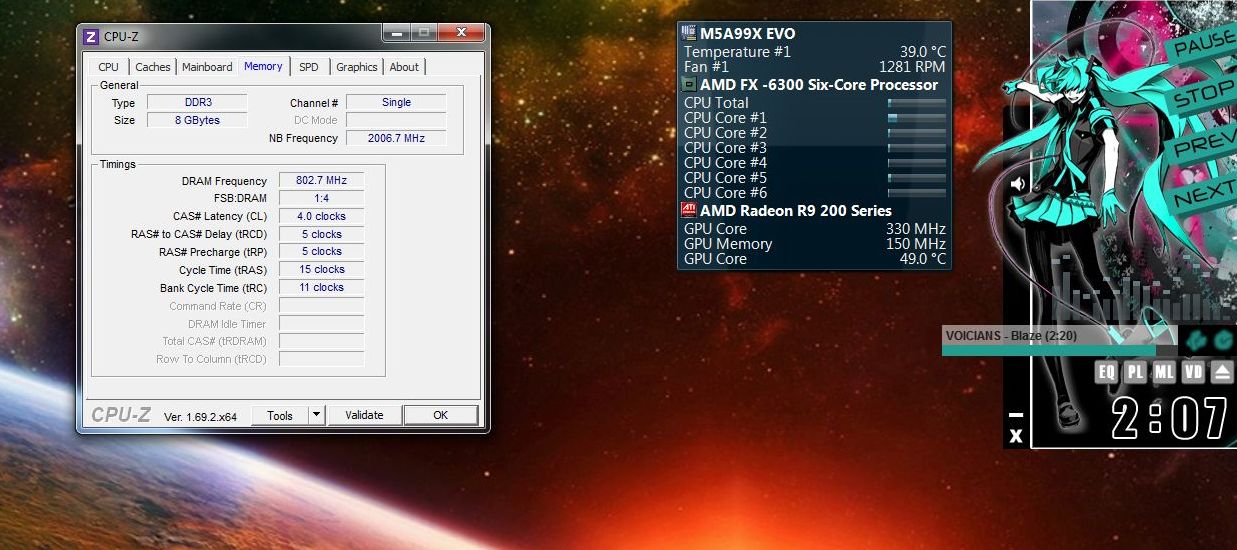This screenshot has height=550, width=1237.
Task: Close the music player with X icon
Action: pyautogui.click(x=1016, y=436)
